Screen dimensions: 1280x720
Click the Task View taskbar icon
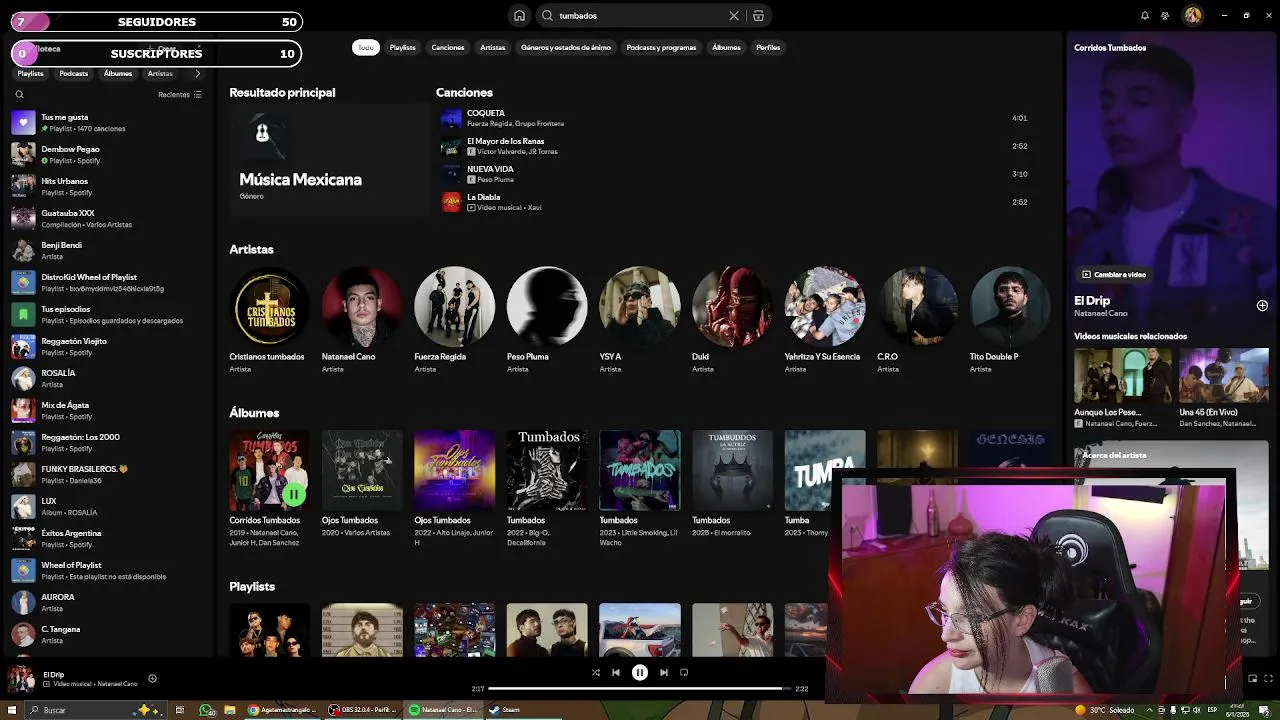click(x=180, y=710)
